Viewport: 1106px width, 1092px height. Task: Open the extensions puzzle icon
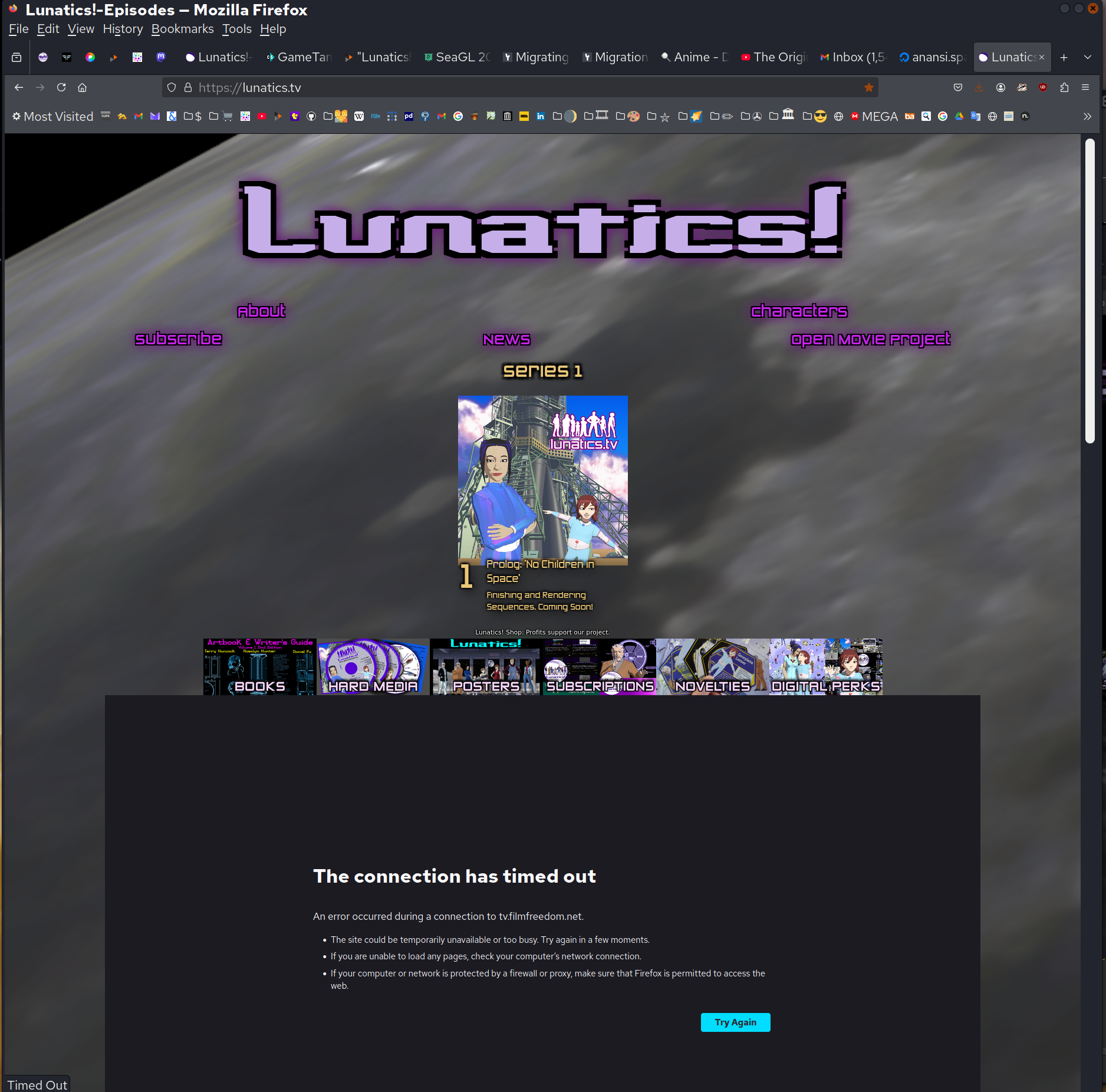tap(1064, 87)
